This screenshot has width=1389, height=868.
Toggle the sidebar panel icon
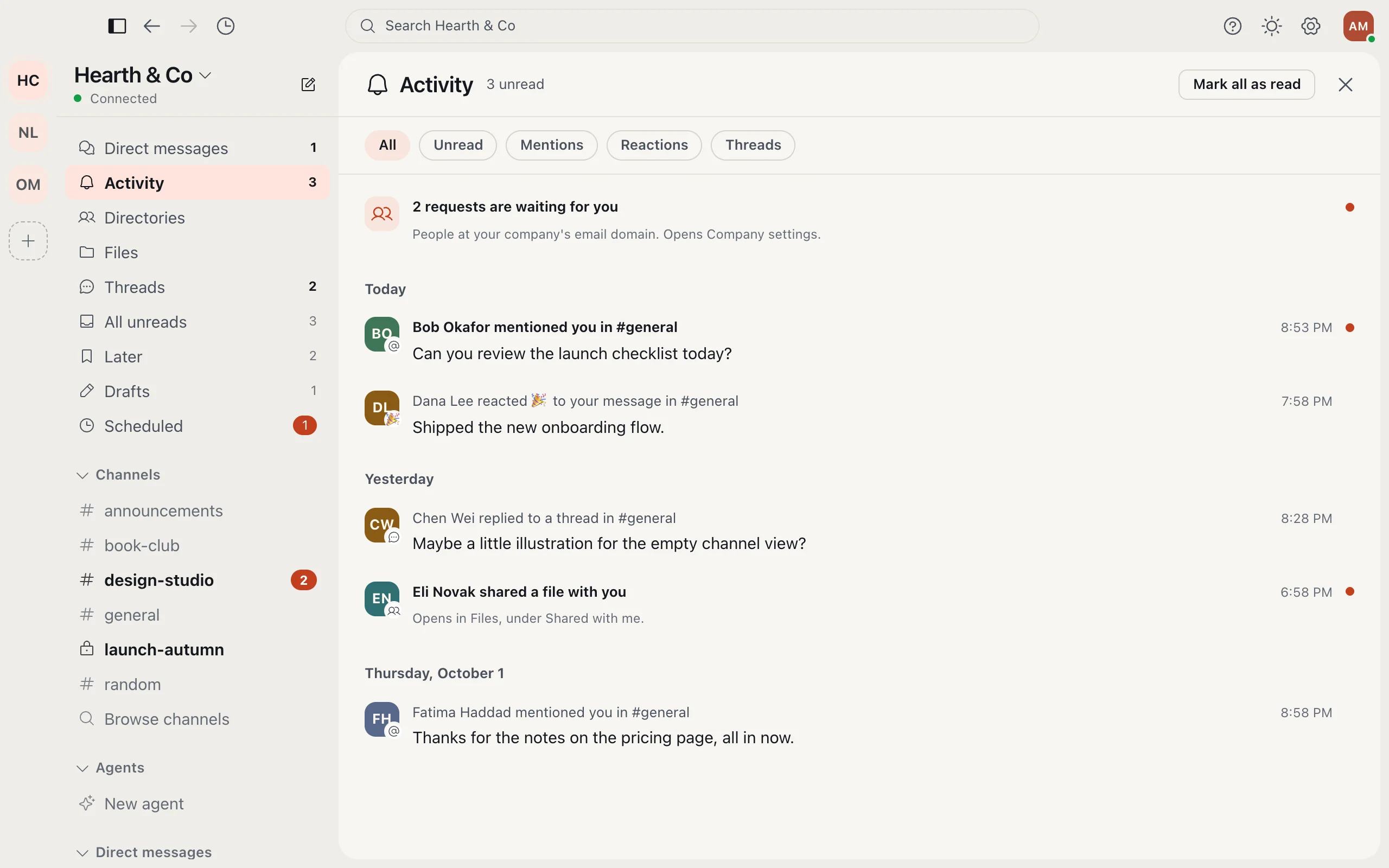coord(117,26)
